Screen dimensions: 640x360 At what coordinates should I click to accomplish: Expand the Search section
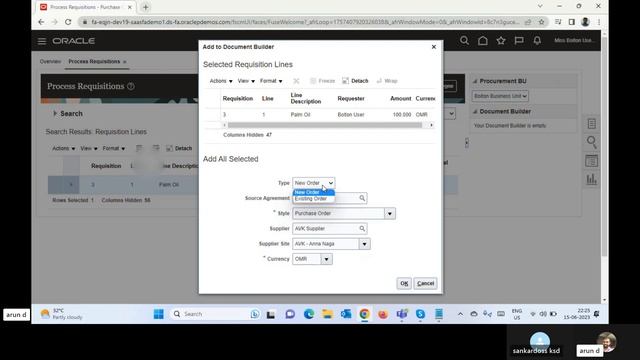point(55,113)
